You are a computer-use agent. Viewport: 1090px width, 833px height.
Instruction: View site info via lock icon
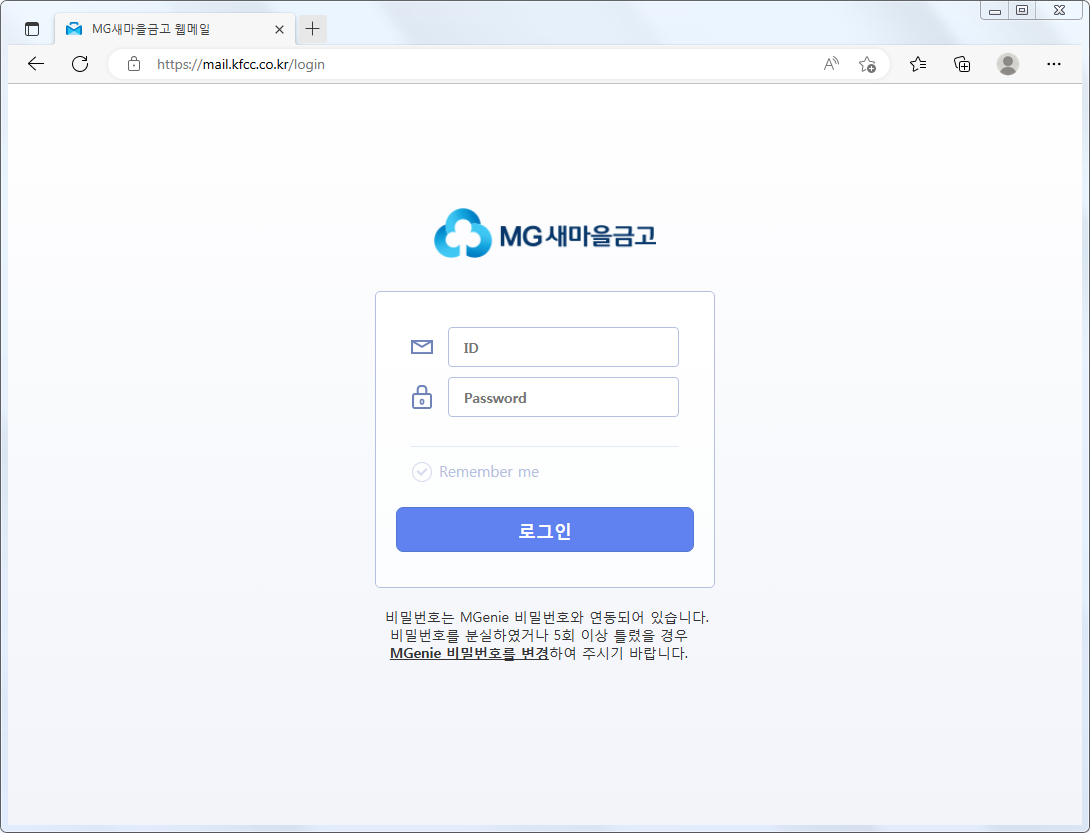pyautogui.click(x=134, y=64)
